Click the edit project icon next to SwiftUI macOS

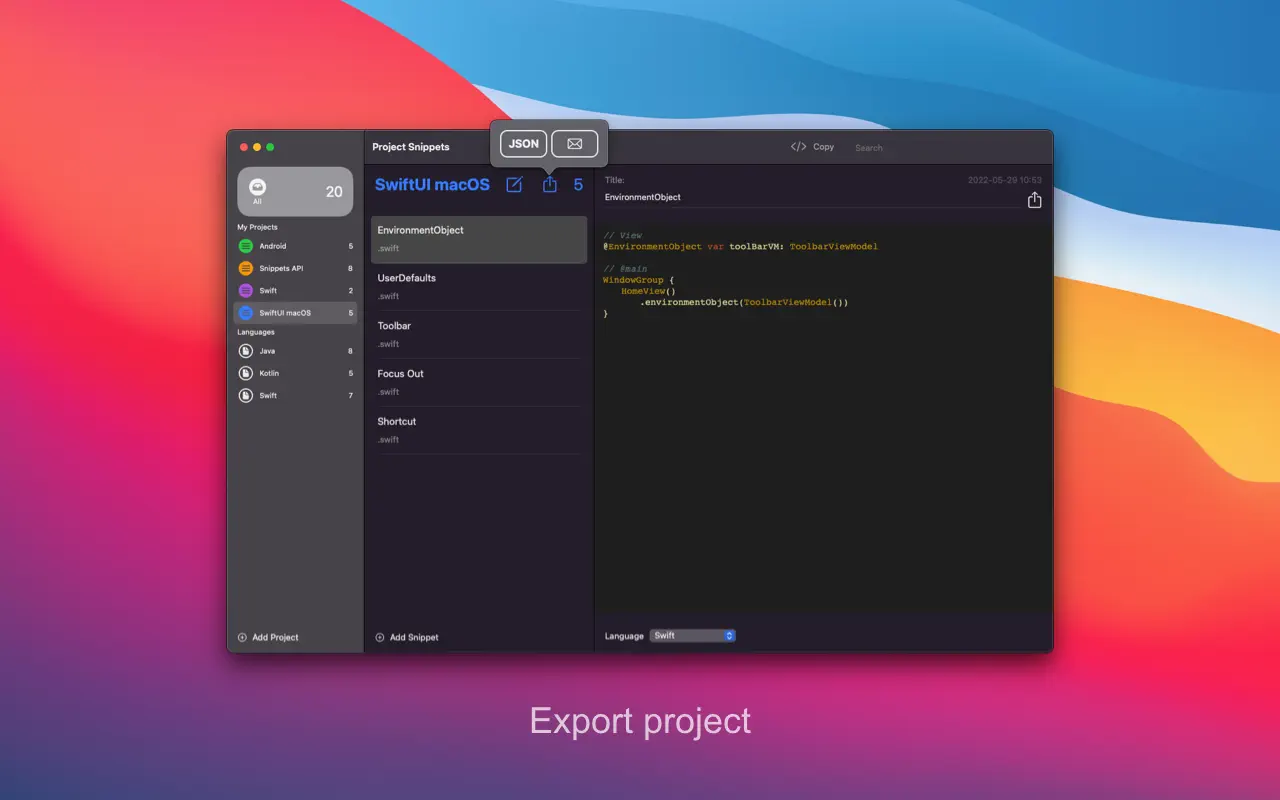tap(514, 184)
